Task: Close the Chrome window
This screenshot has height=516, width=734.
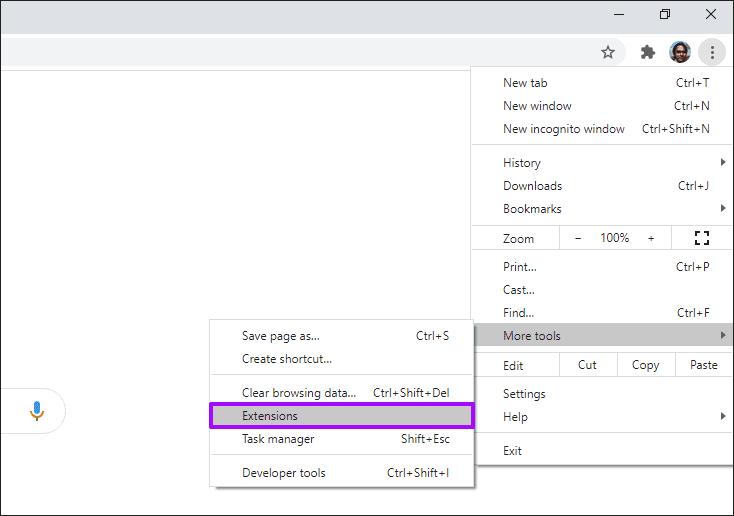Action: click(711, 15)
